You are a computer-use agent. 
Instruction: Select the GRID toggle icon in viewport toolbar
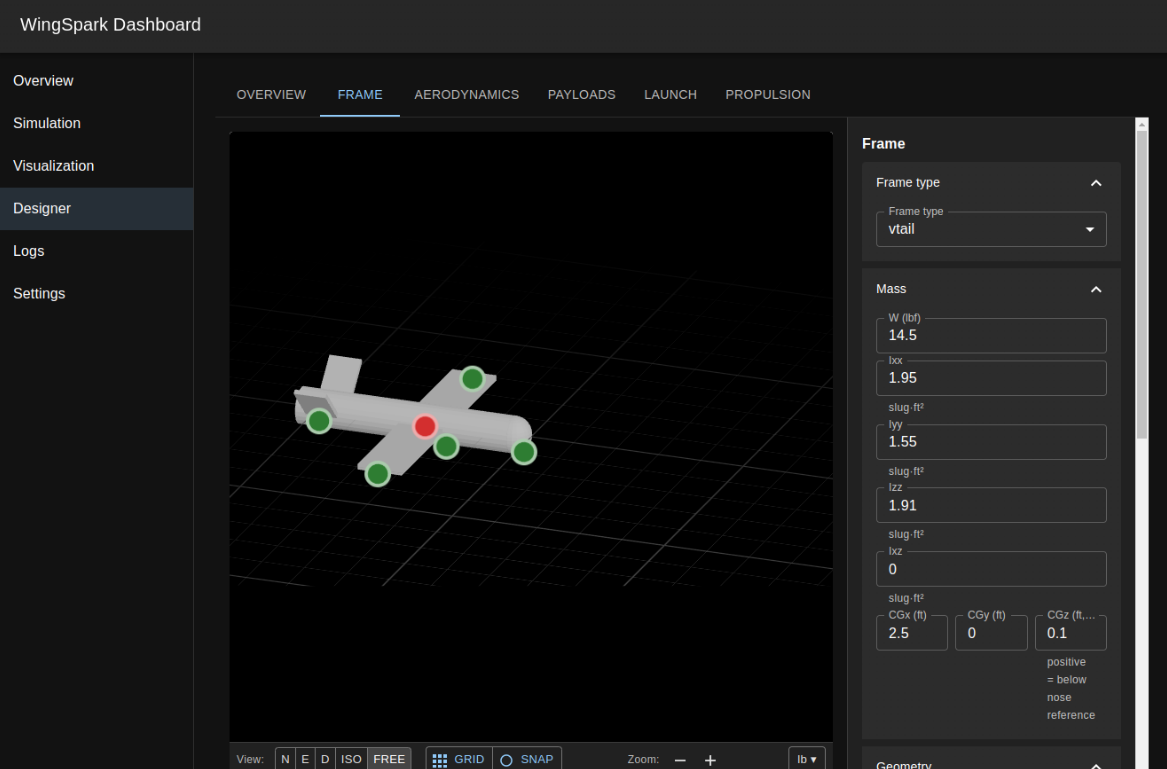click(440, 759)
